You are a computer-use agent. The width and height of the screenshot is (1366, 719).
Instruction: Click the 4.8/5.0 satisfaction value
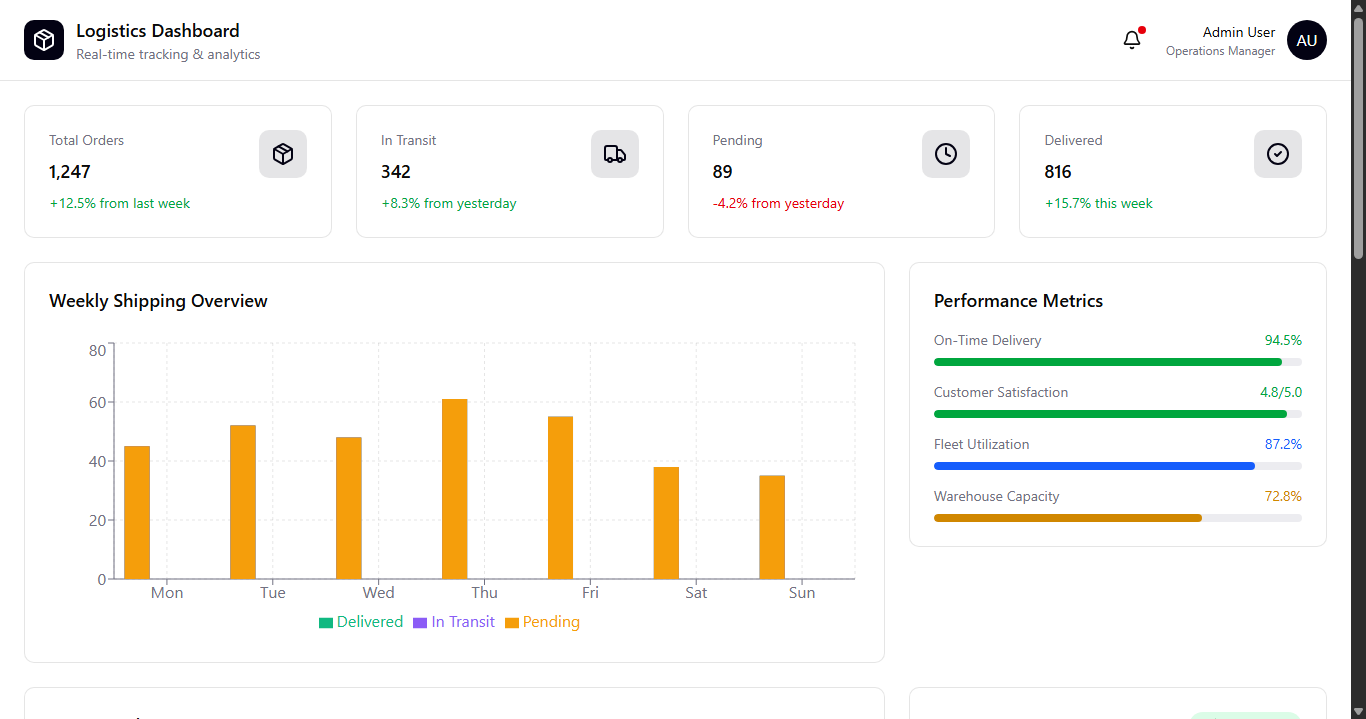(x=1281, y=392)
